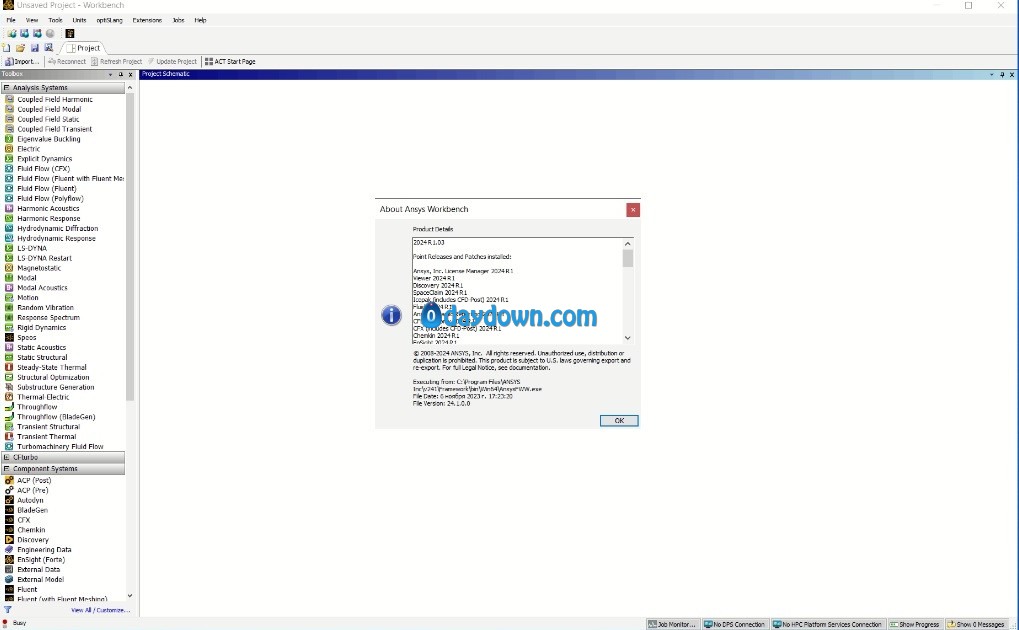The height and width of the screenshot is (630, 1019).
Task: Select the Fluid Flow (Fluent) icon
Action: pyautogui.click(x=9, y=189)
